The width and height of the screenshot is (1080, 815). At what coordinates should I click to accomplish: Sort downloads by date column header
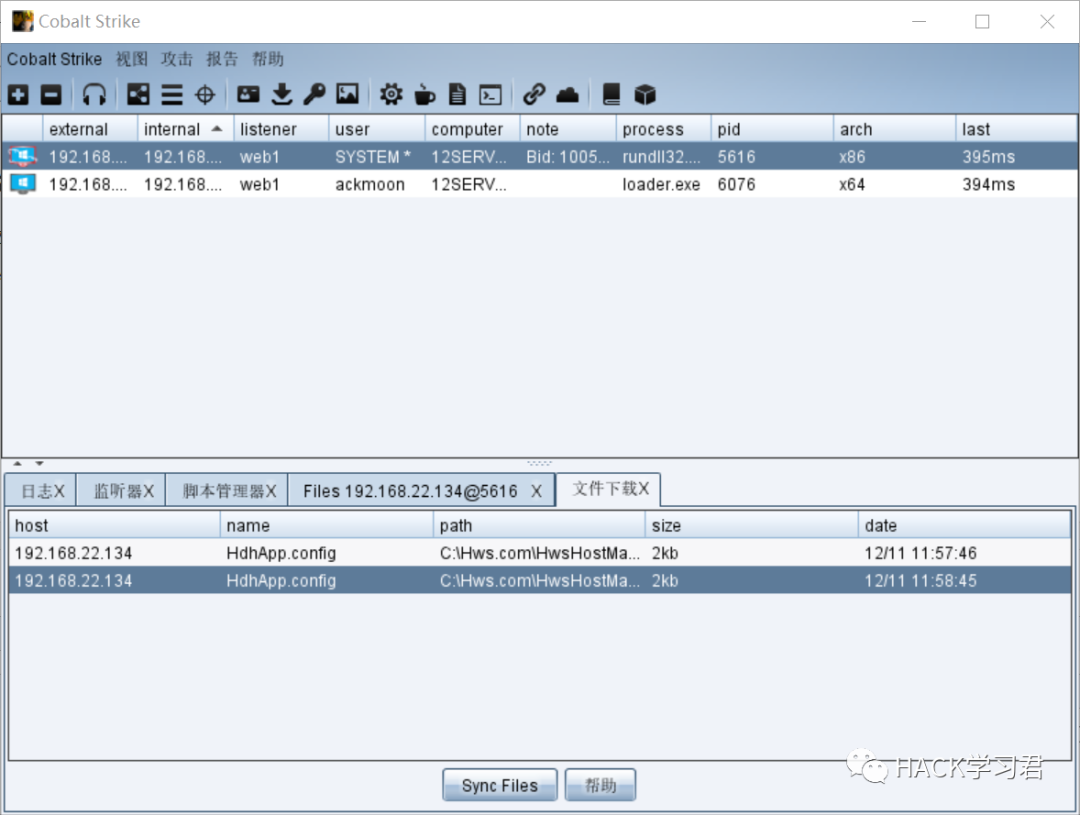point(965,525)
